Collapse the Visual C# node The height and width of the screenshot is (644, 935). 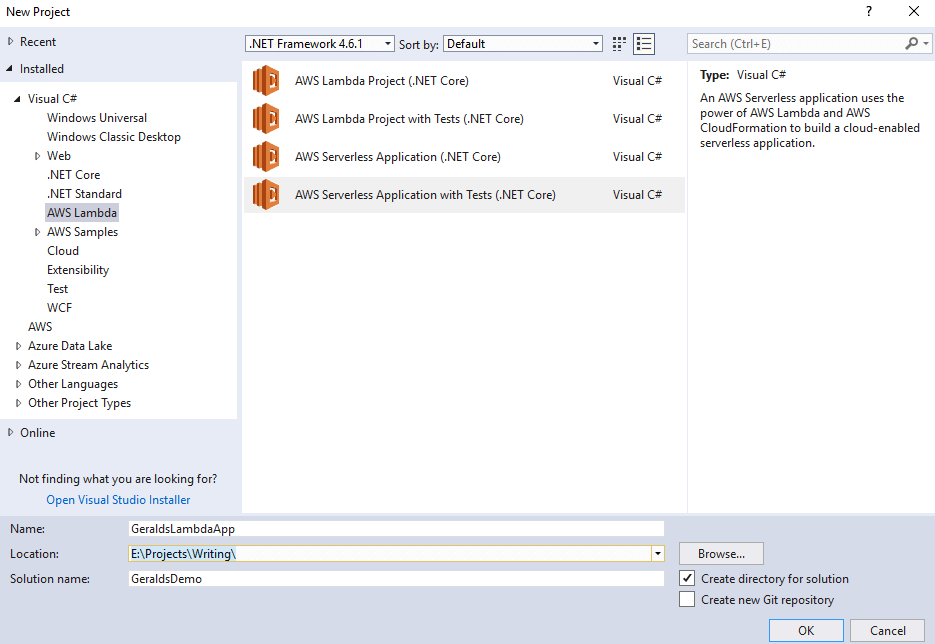point(18,99)
